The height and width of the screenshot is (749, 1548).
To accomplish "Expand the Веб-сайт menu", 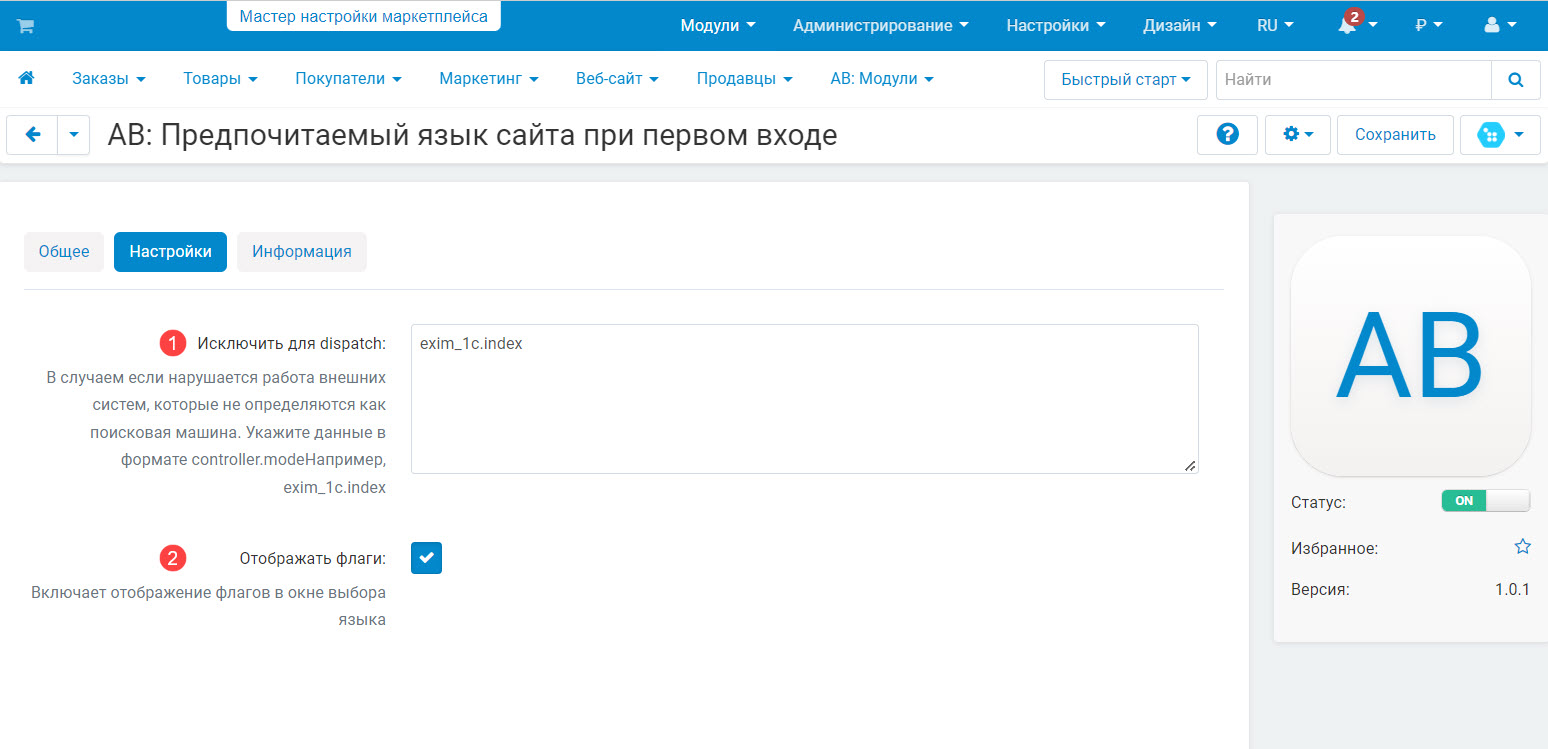I will pyautogui.click(x=617, y=78).
